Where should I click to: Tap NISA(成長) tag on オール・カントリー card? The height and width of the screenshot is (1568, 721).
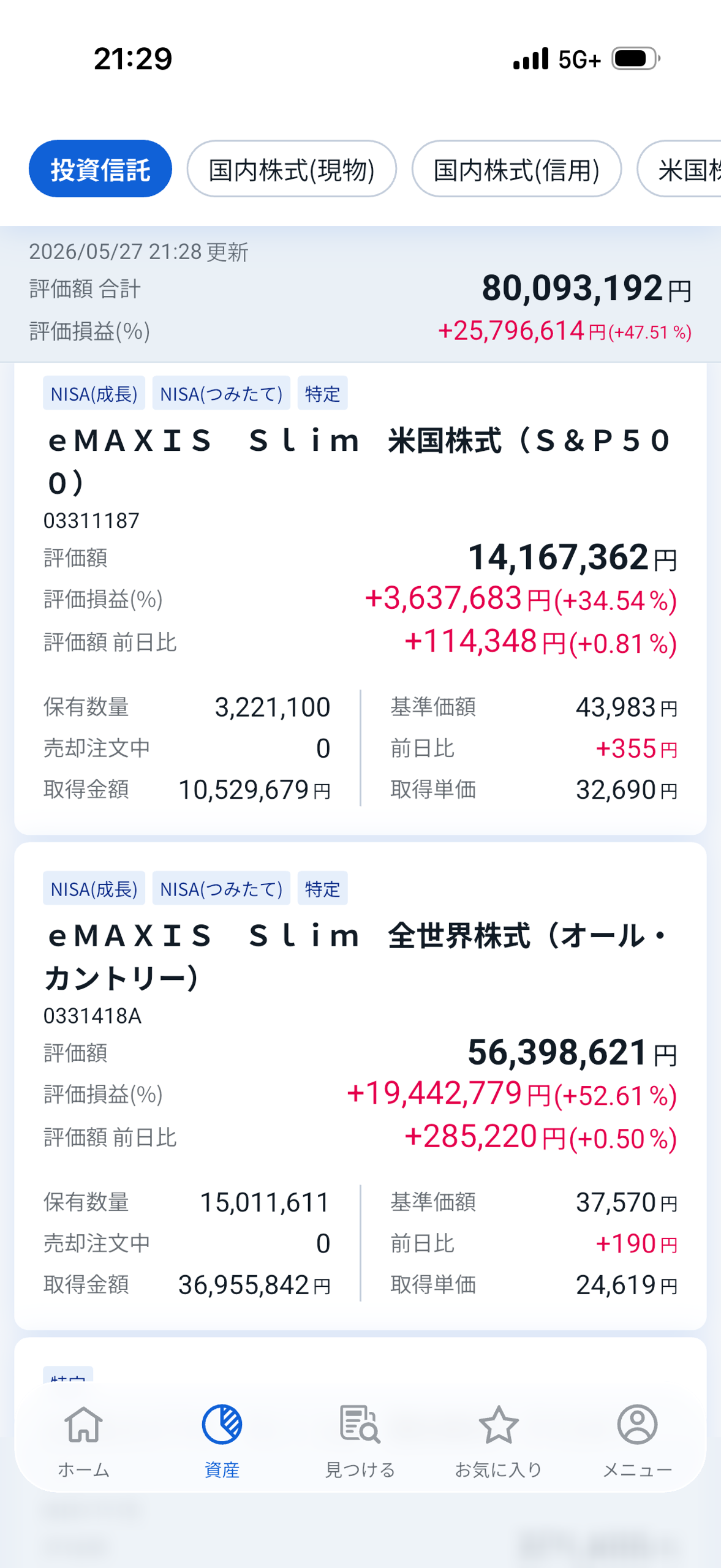(94, 888)
